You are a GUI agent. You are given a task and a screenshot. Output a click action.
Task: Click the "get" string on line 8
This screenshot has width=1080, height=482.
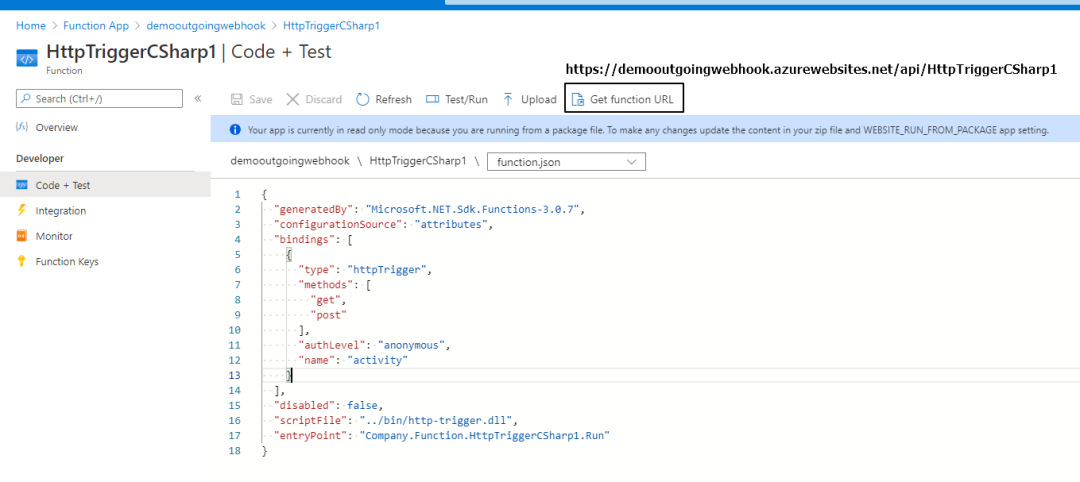pos(324,300)
